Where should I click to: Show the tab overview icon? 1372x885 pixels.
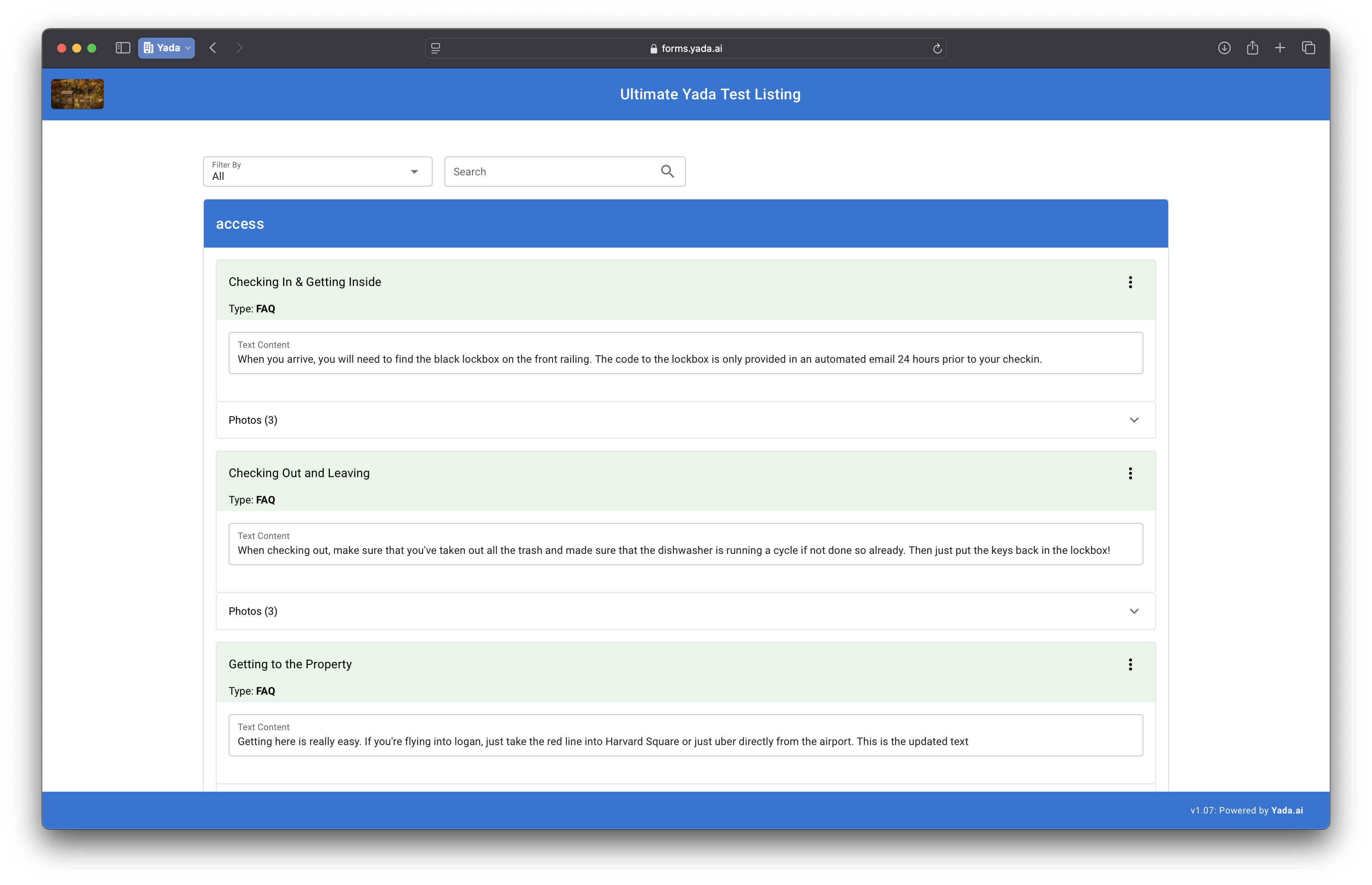pyautogui.click(x=1308, y=48)
